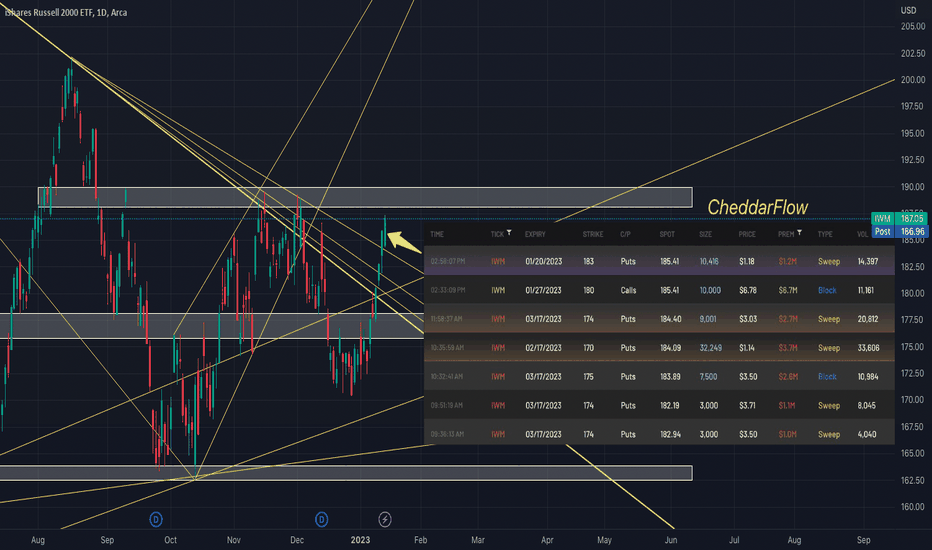Screen dimensions: 932x550
Task: Sort by the VOL column header
Action: tap(862, 234)
